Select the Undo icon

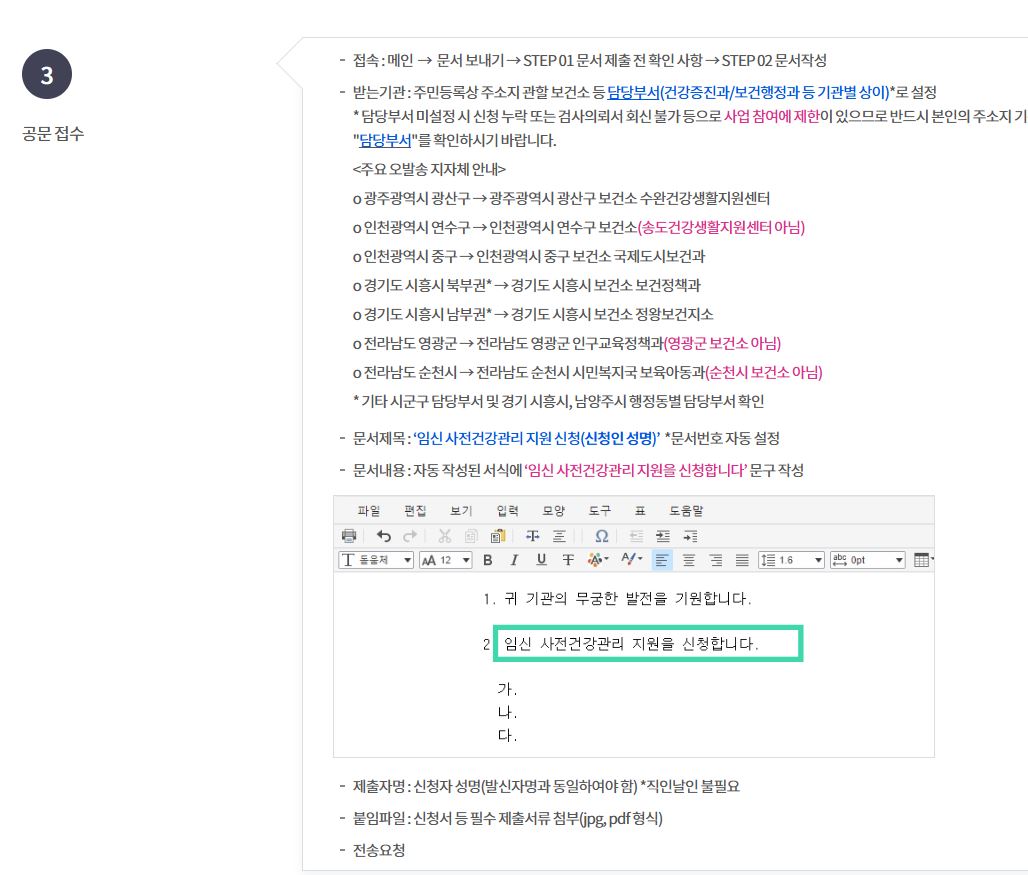[x=386, y=534]
